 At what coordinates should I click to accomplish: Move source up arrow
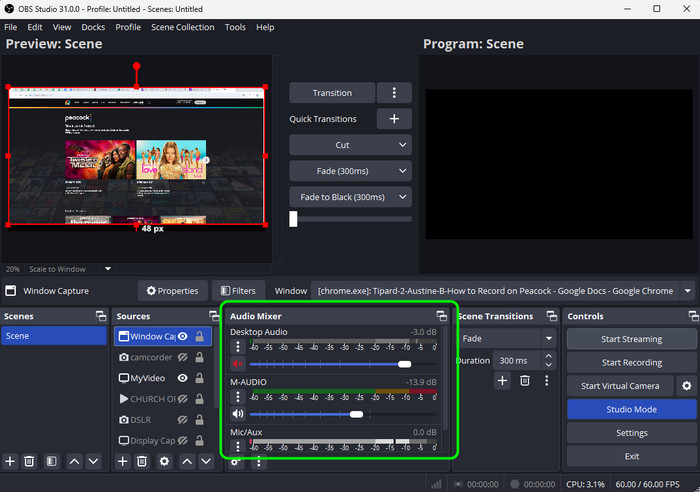(x=187, y=461)
